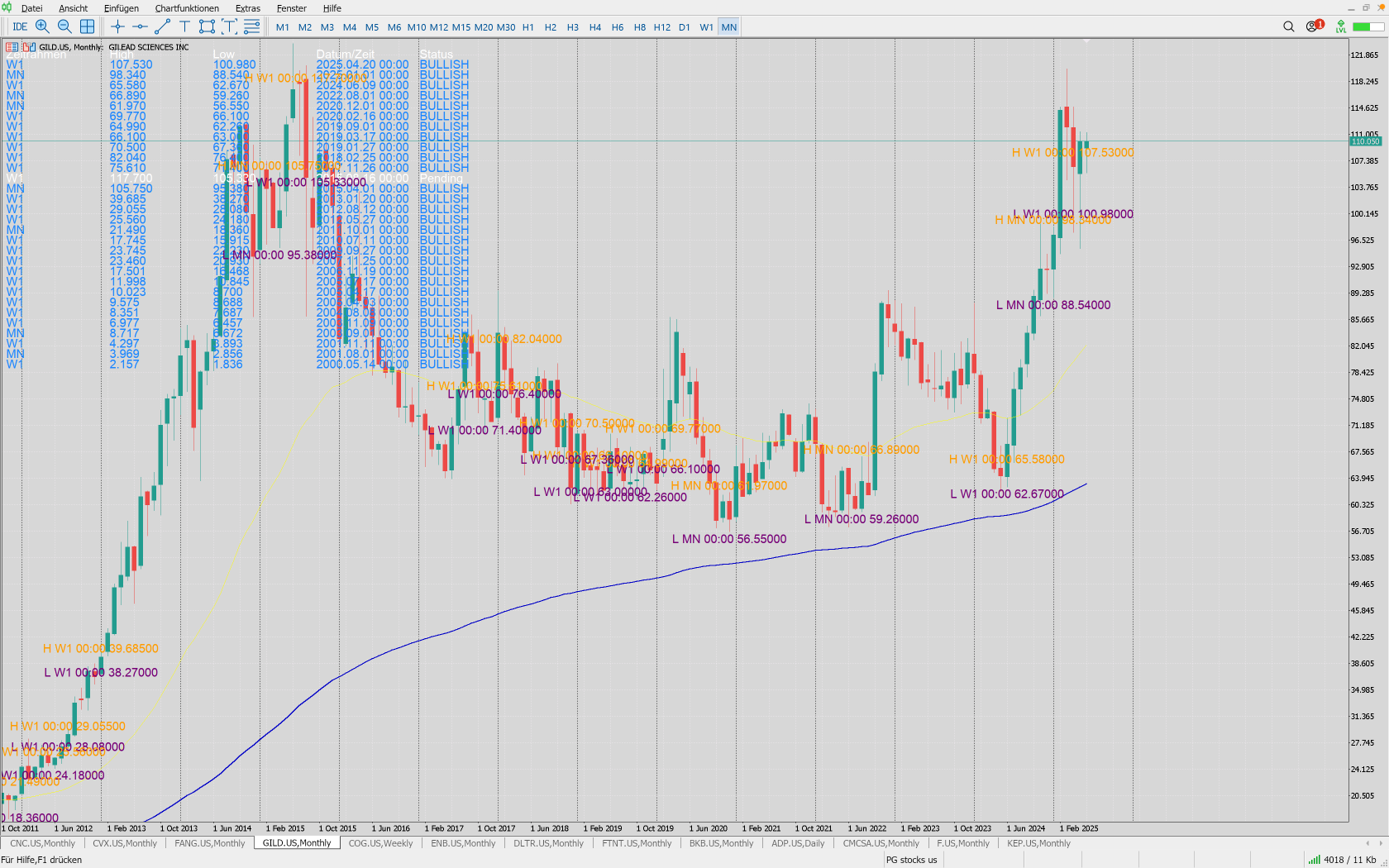Click 'L MN 00:00 88.54000' chart label
This screenshot has height=868, width=1389.
(x=1053, y=305)
